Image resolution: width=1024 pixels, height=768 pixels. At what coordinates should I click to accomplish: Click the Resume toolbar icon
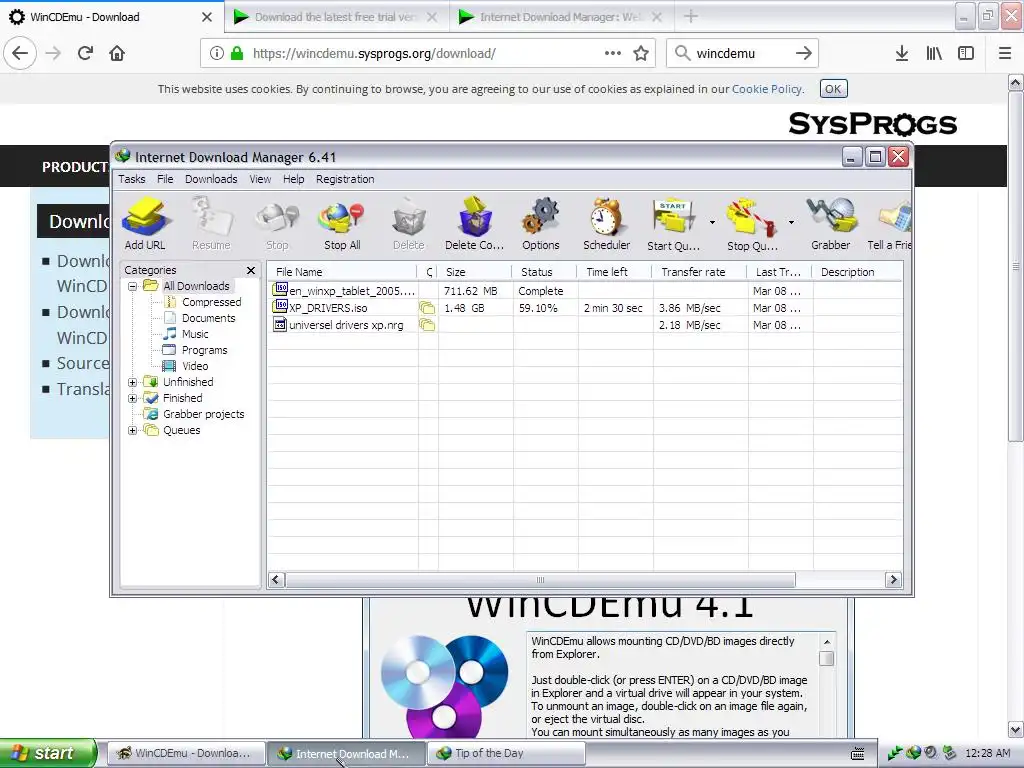pos(211,224)
